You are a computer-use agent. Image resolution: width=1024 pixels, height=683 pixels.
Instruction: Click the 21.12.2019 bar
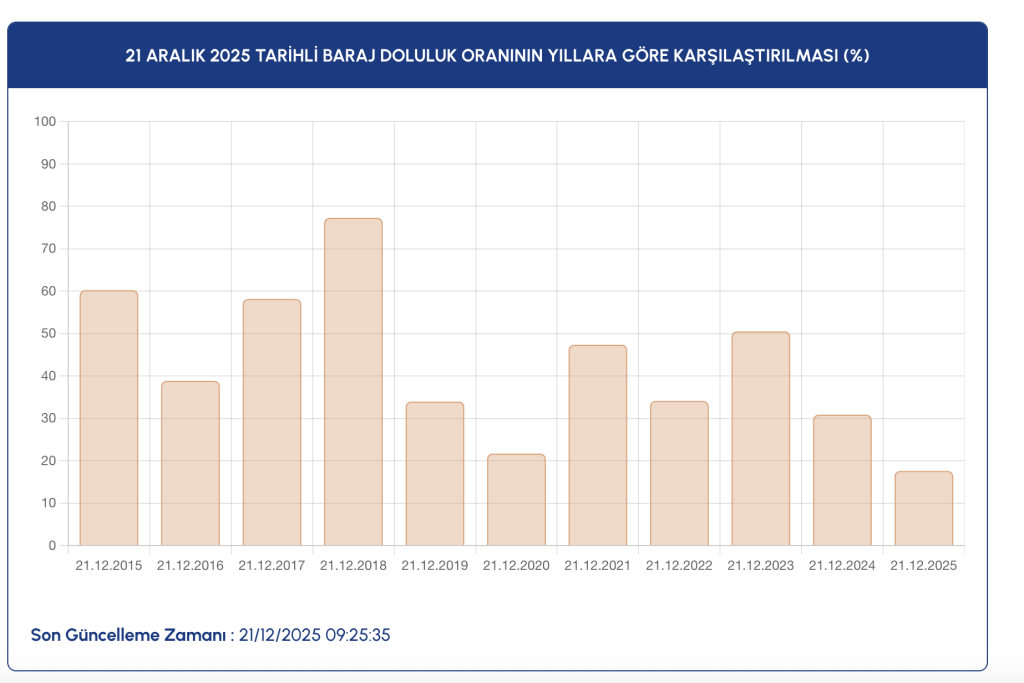(x=435, y=473)
